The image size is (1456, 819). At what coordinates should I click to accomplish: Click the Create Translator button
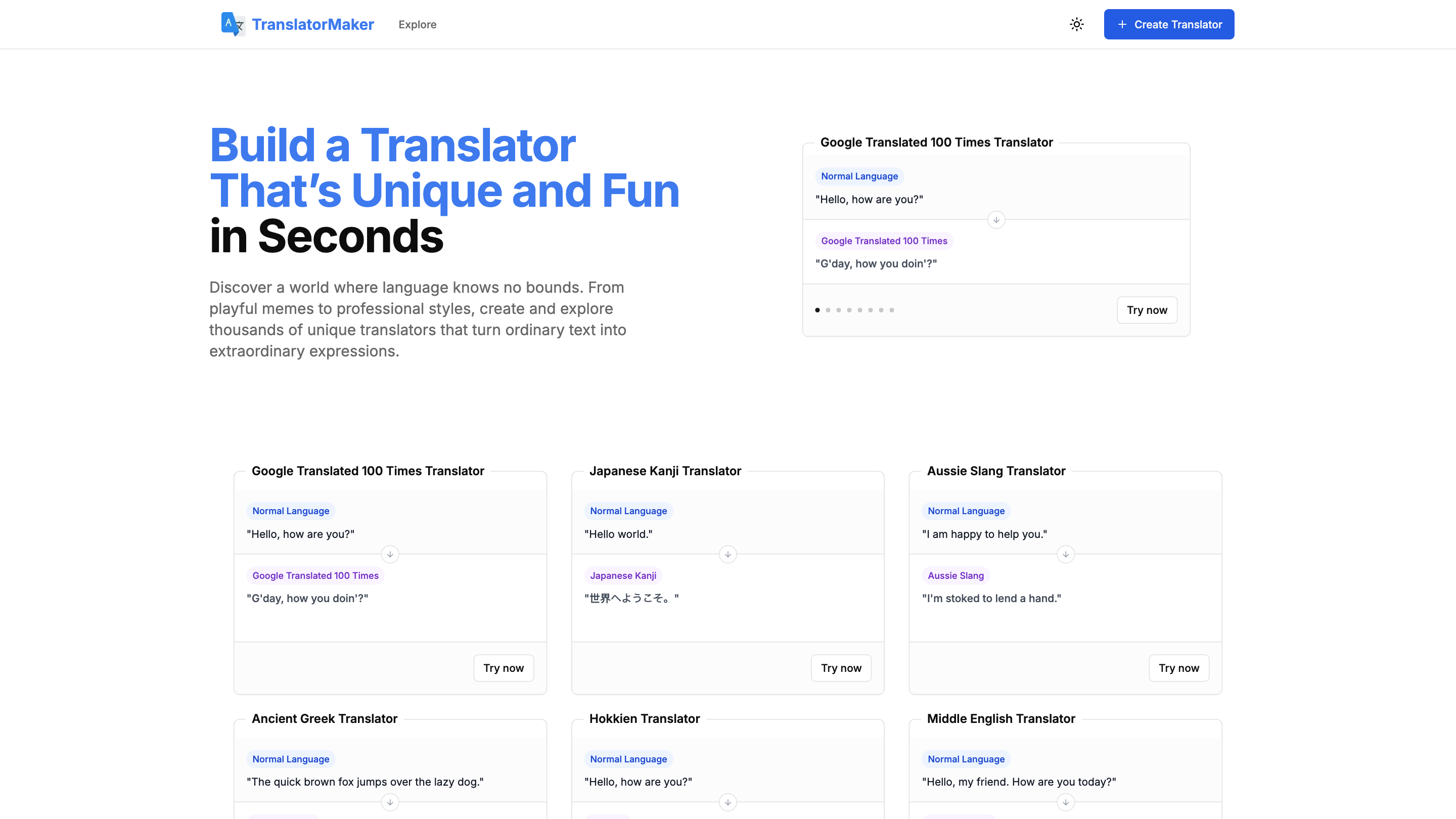point(1168,24)
